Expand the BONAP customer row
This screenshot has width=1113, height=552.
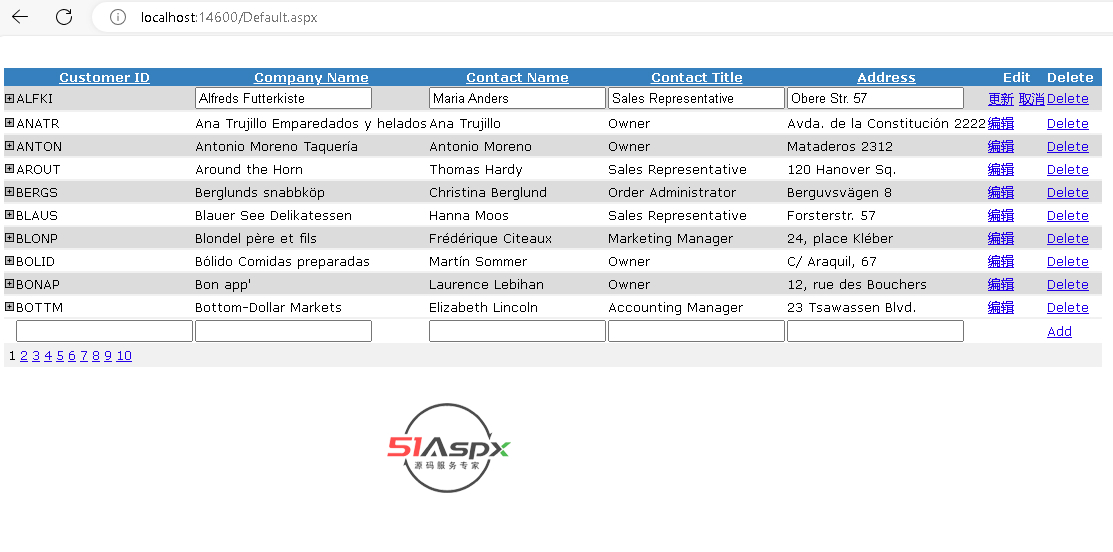pyautogui.click(x=9, y=284)
